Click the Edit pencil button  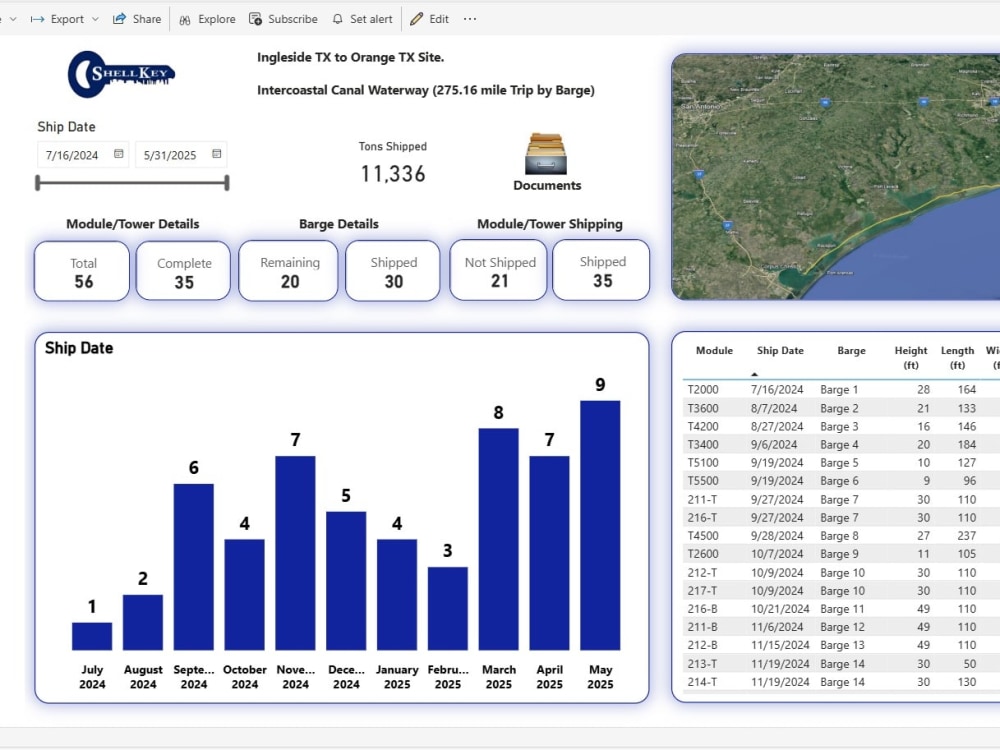coord(429,19)
